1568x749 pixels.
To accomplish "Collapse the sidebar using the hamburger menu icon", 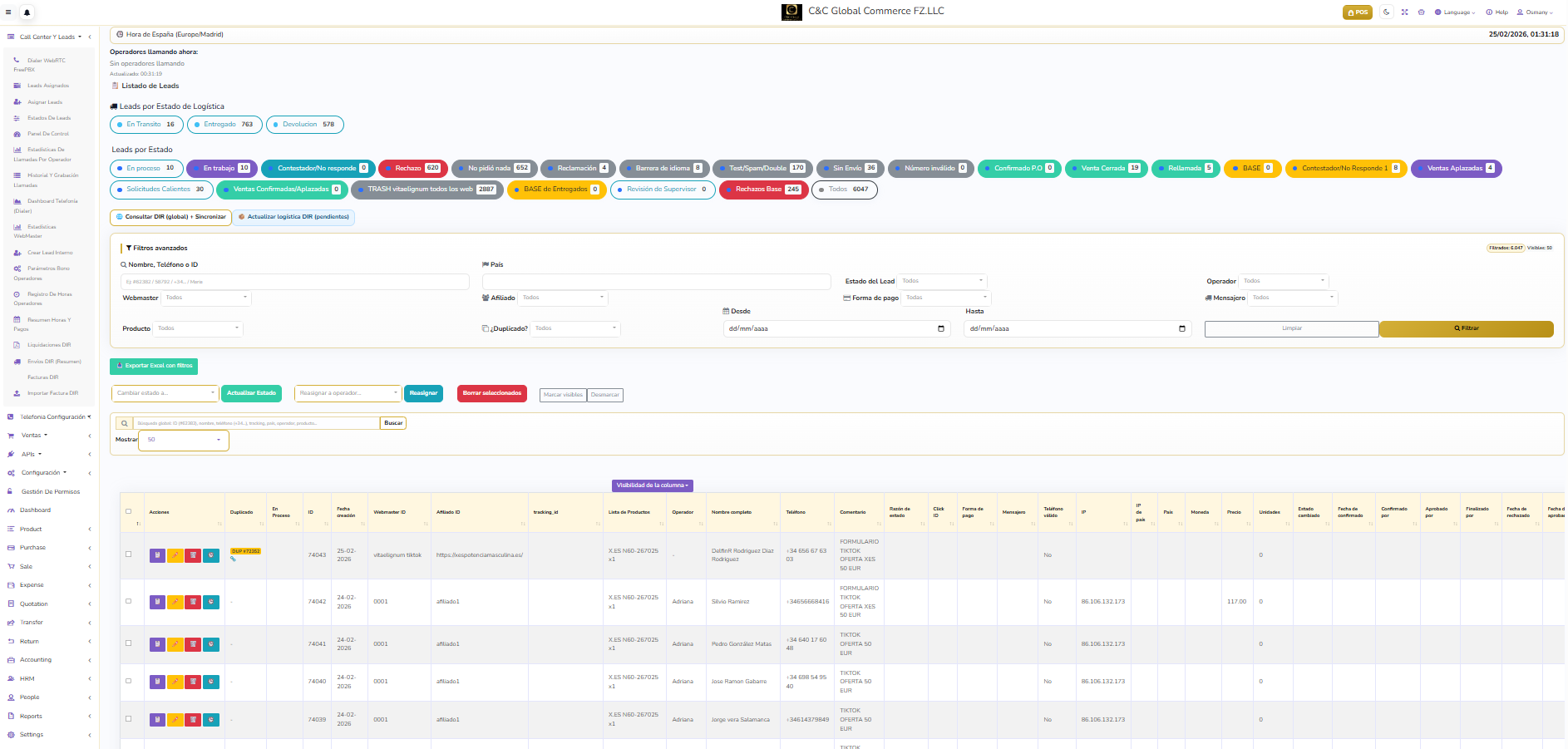I will tap(8, 12).
